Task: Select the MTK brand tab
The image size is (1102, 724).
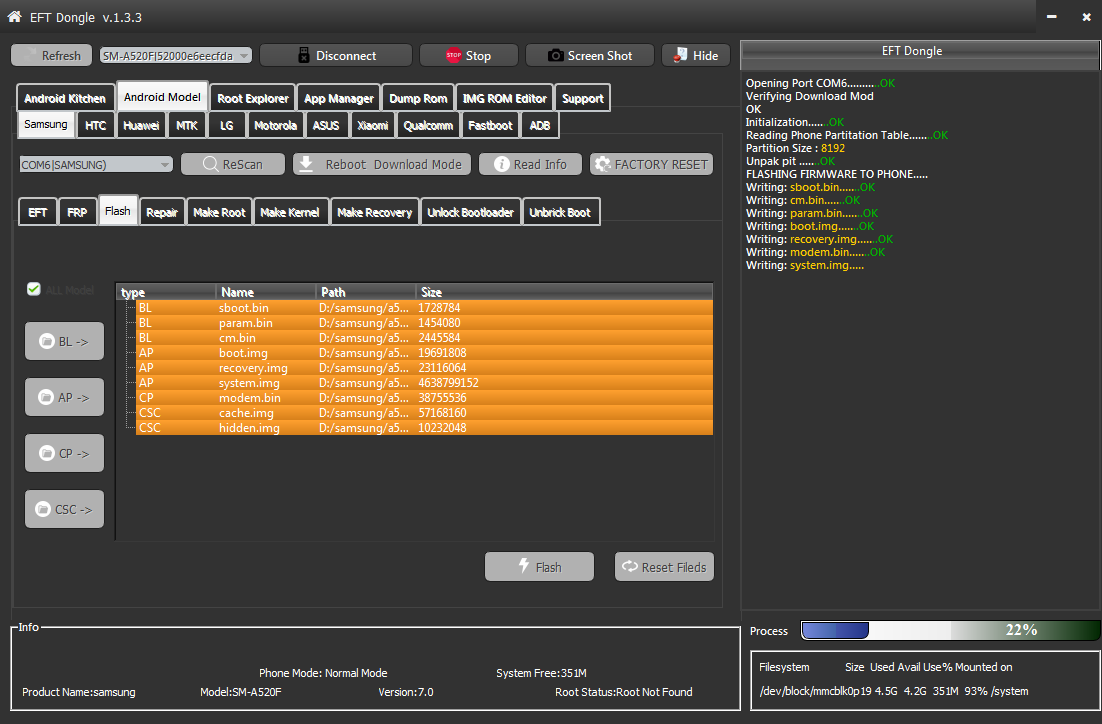Action: (187, 125)
